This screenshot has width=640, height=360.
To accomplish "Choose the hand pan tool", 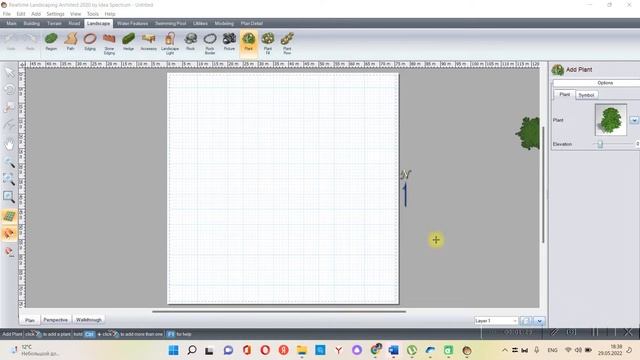I will pos(9,144).
